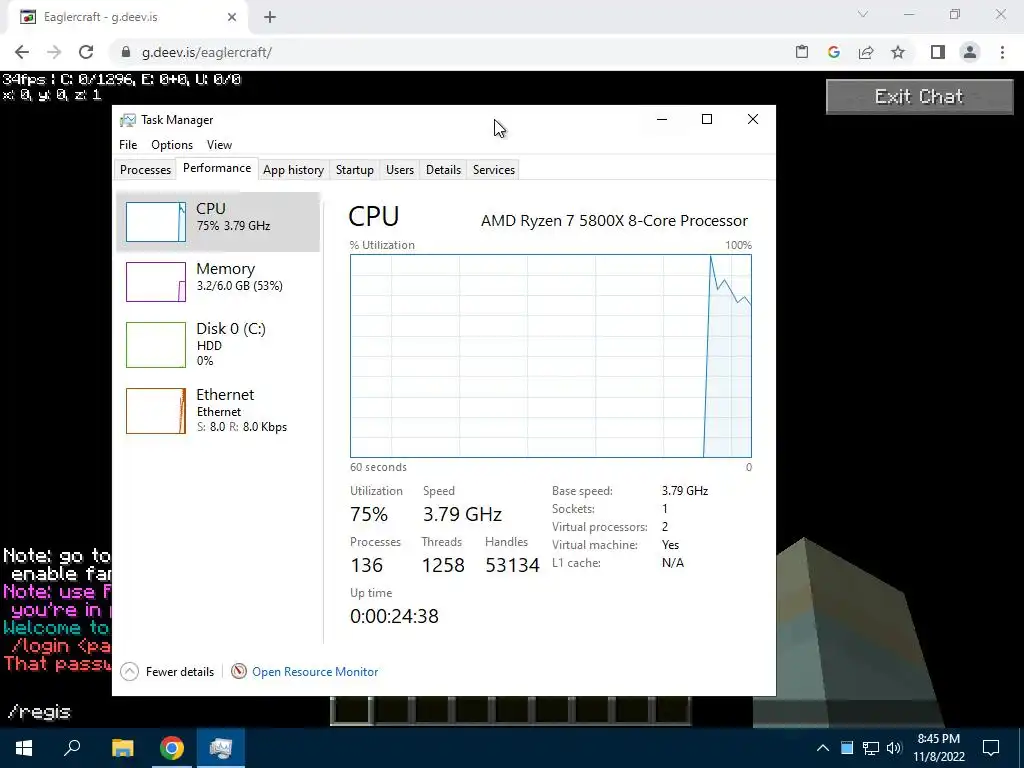Open the Chrome profile avatar
This screenshot has width=1024, height=768.
pyautogui.click(x=970, y=52)
